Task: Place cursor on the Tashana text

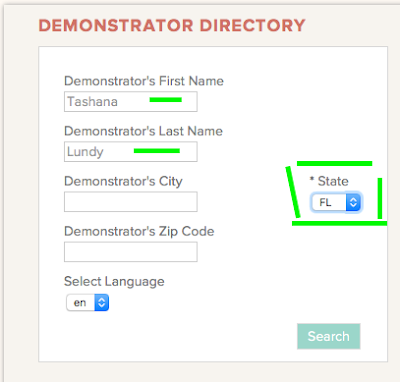Action: pos(92,102)
